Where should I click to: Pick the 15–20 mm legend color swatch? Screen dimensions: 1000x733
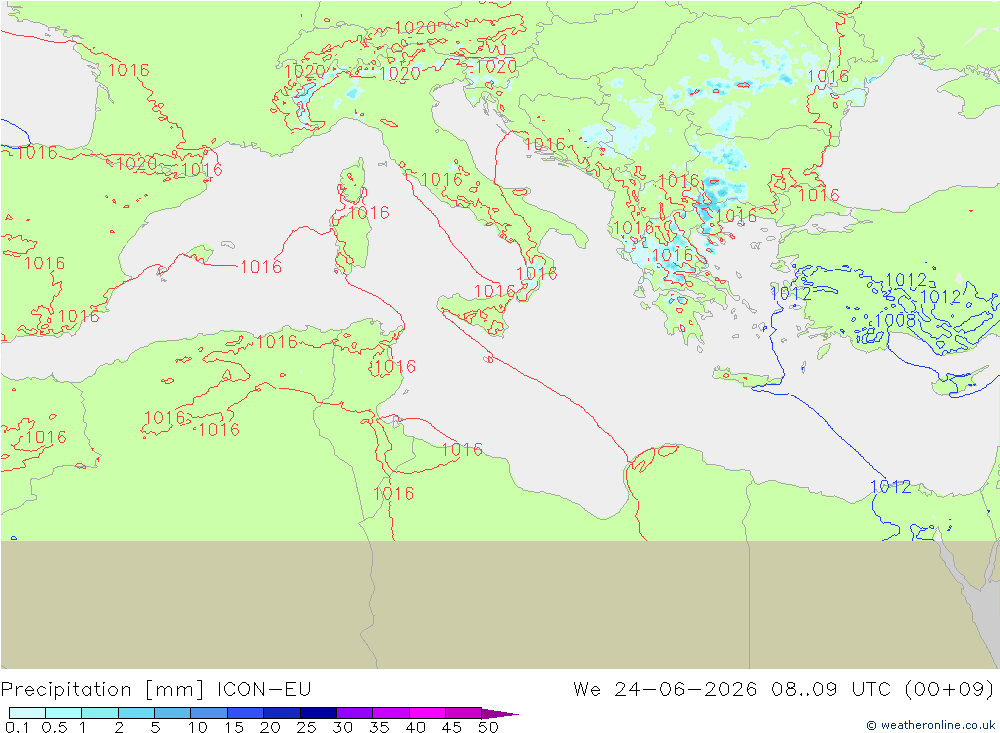(x=246, y=713)
